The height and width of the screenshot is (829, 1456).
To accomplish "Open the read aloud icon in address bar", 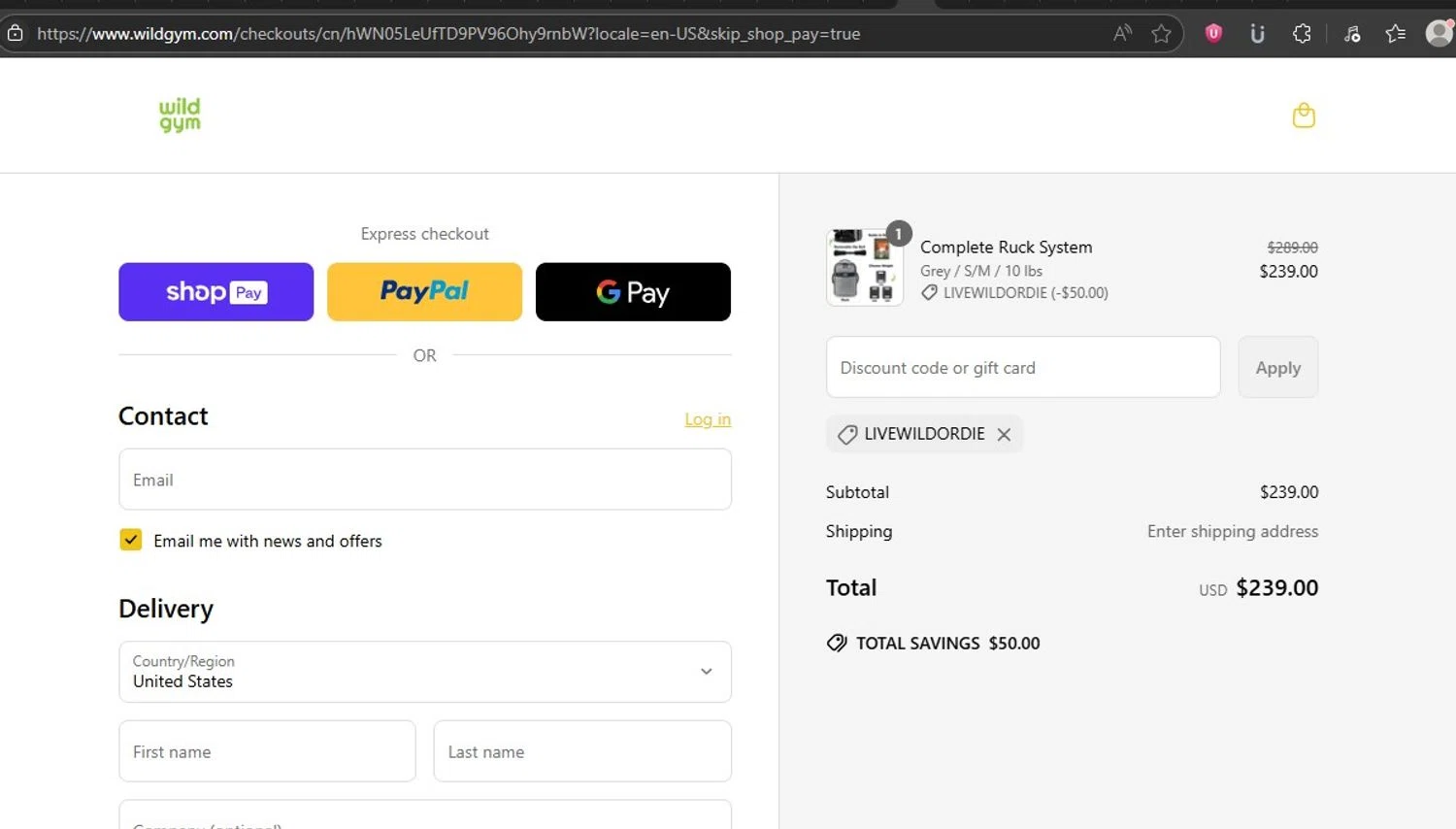I will click(1122, 34).
